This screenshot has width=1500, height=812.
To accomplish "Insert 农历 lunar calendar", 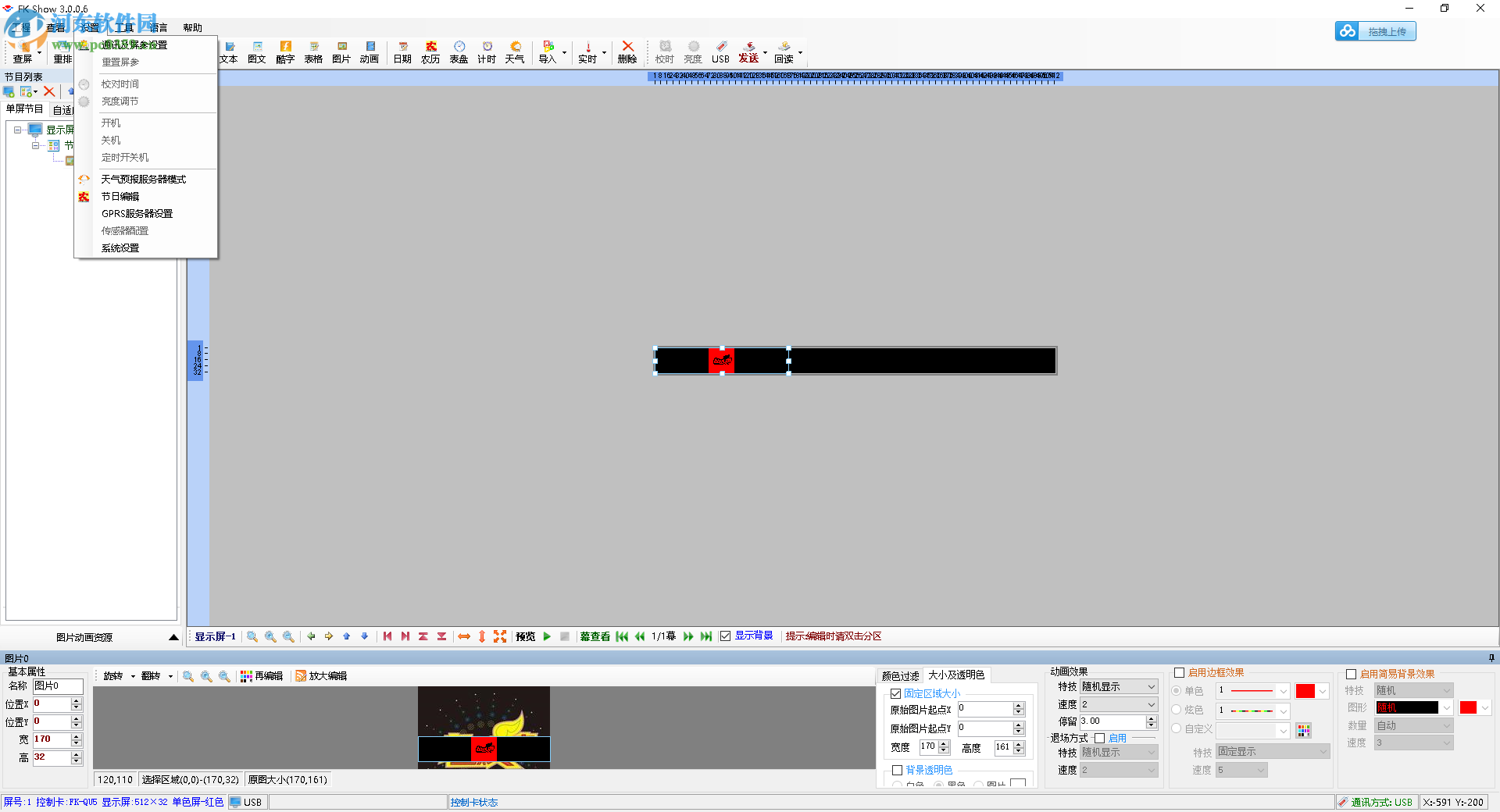I will pyautogui.click(x=430, y=52).
